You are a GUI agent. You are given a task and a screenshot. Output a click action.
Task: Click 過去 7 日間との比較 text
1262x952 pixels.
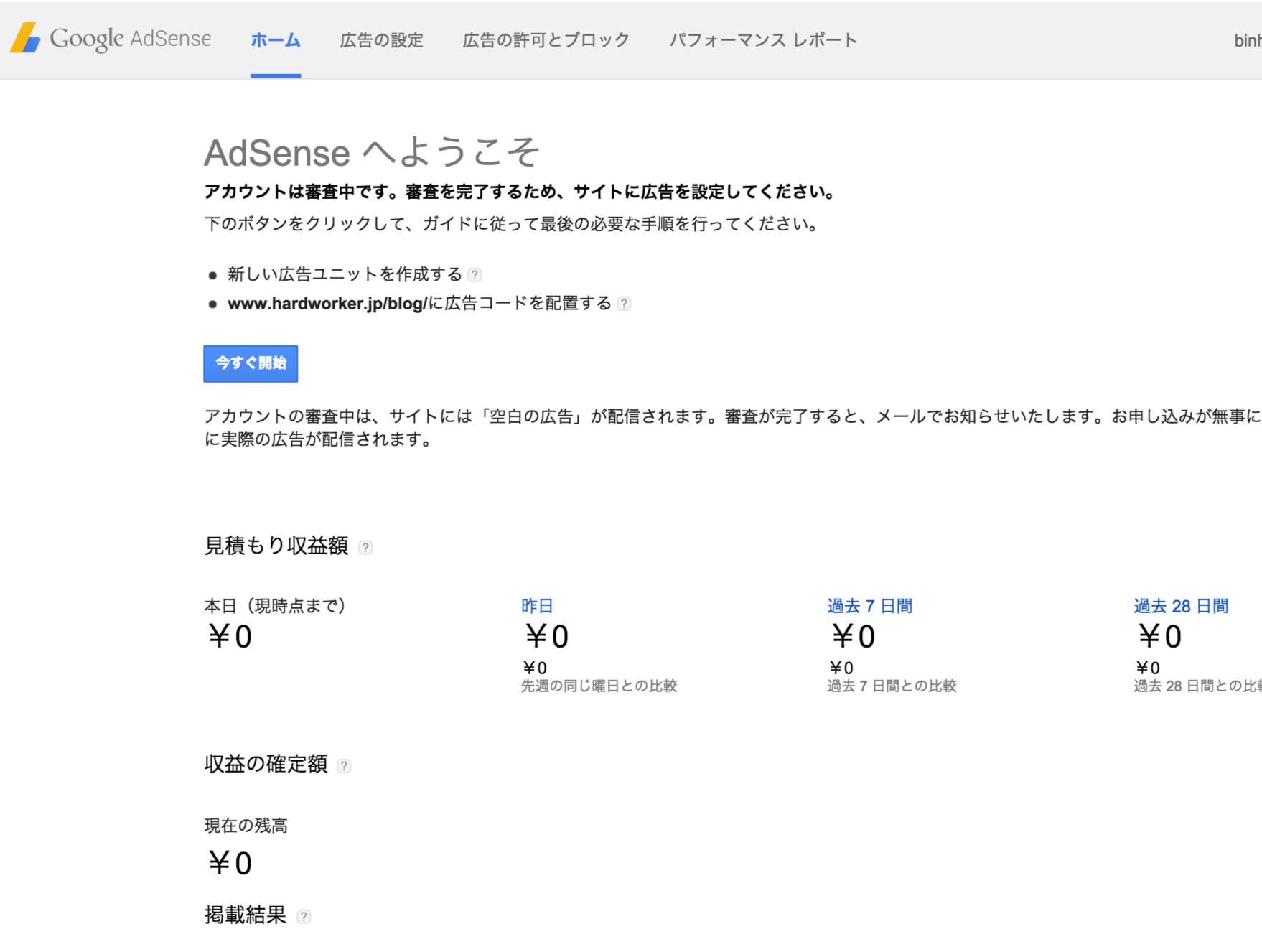[x=892, y=686]
